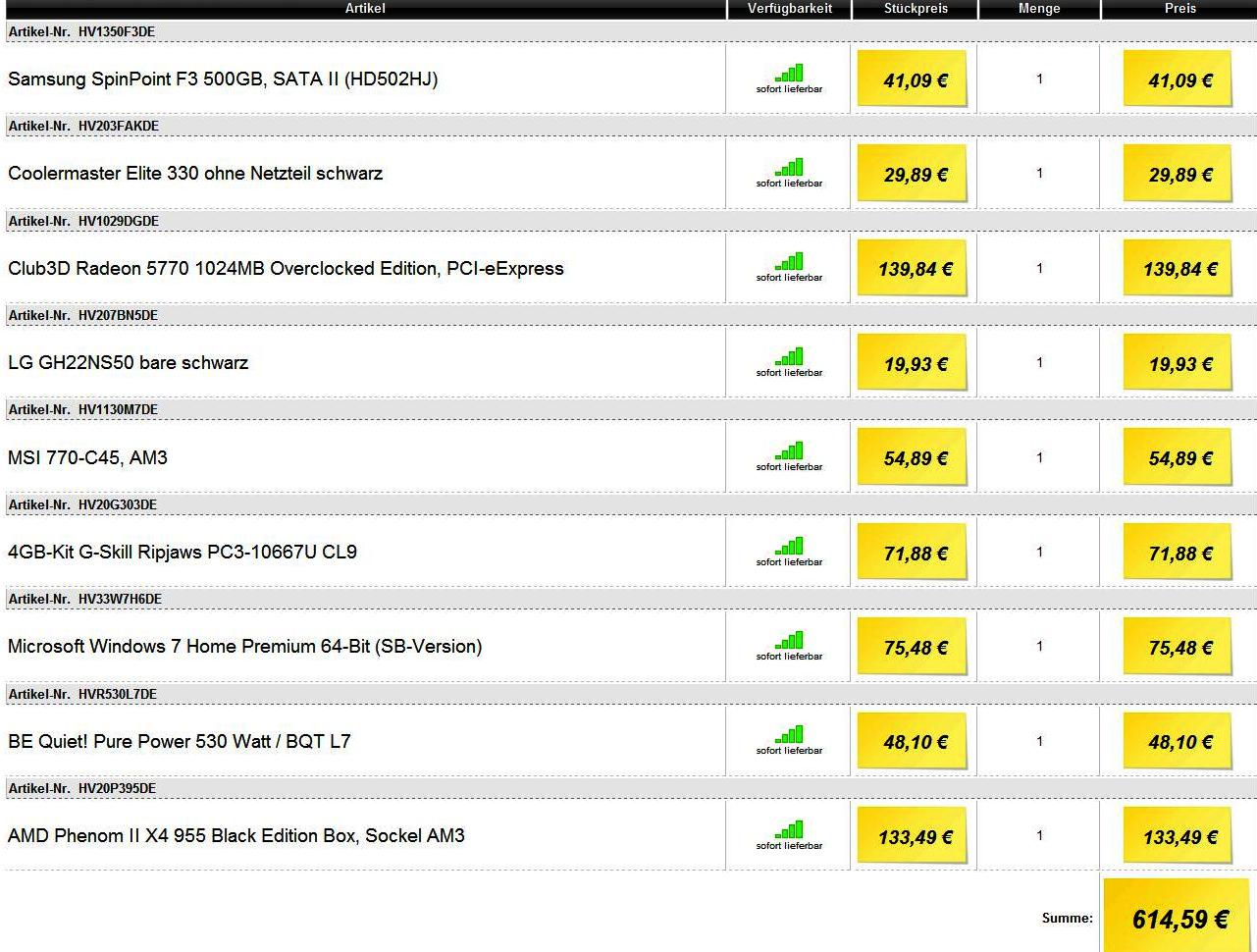Click total Preis 54,89 € in MSI row
1257x952 pixels.
pyautogui.click(x=1178, y=457)
